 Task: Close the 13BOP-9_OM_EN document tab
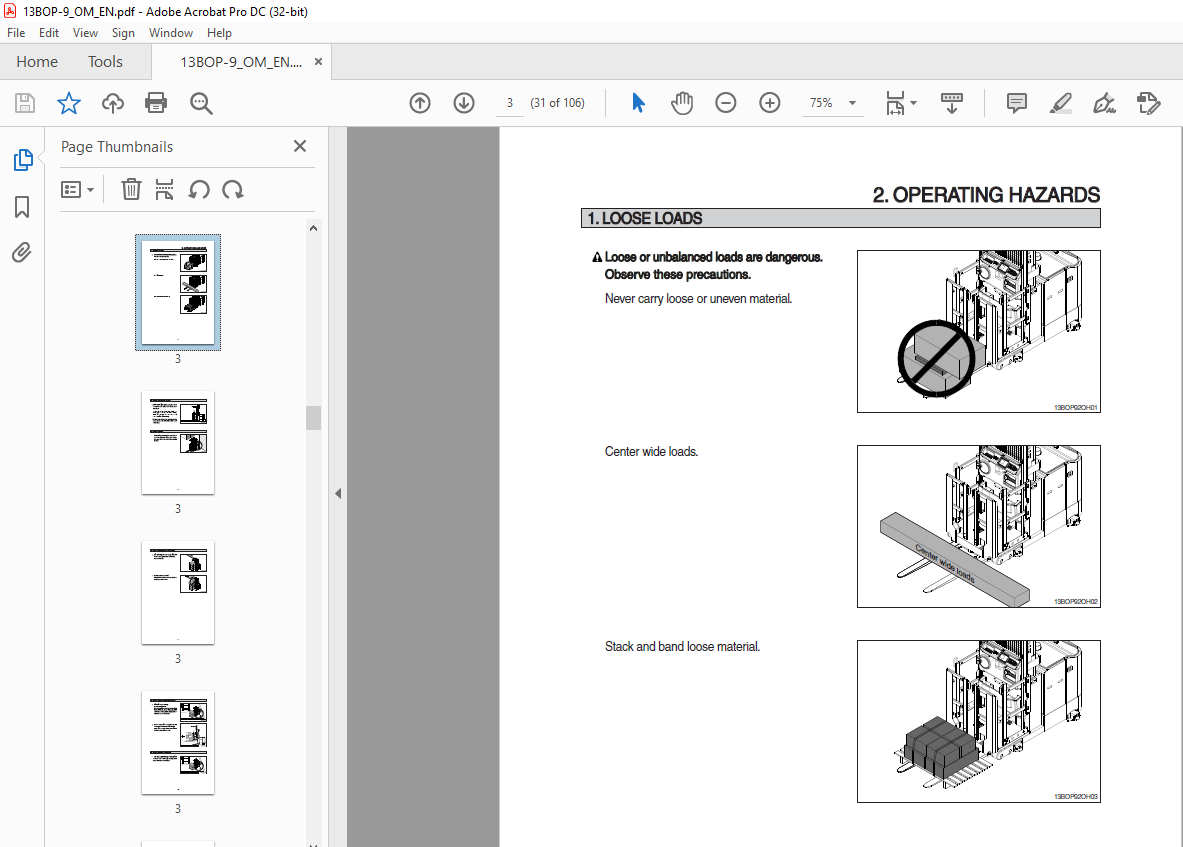click(318, 62)
